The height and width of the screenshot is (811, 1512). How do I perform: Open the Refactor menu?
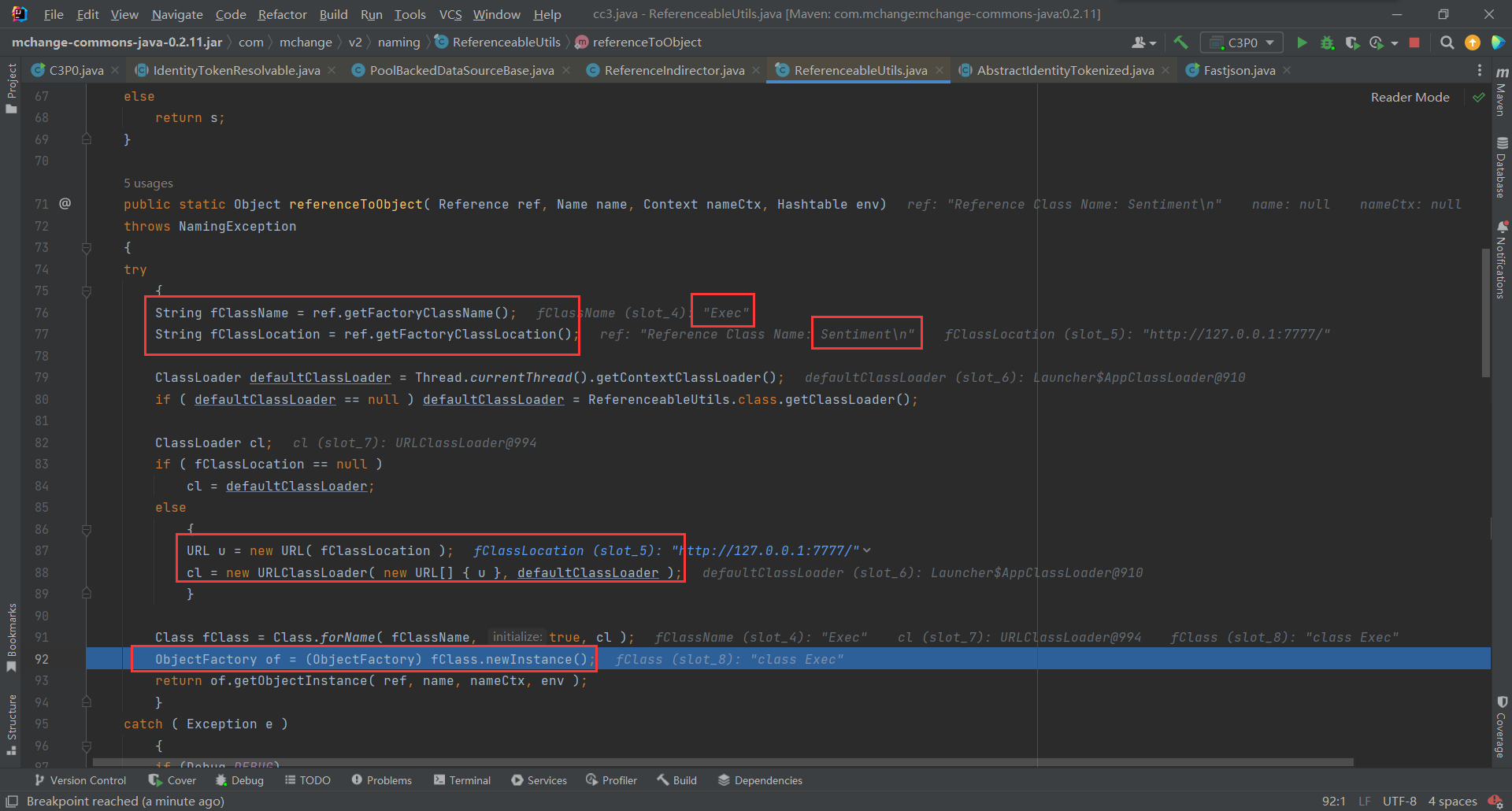click(x=282, y=14)
